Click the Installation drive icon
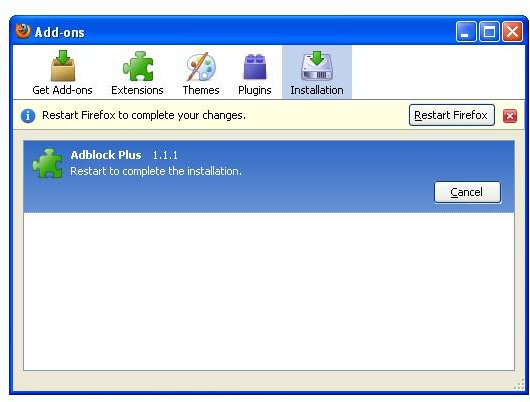 [x=317, y=66]
